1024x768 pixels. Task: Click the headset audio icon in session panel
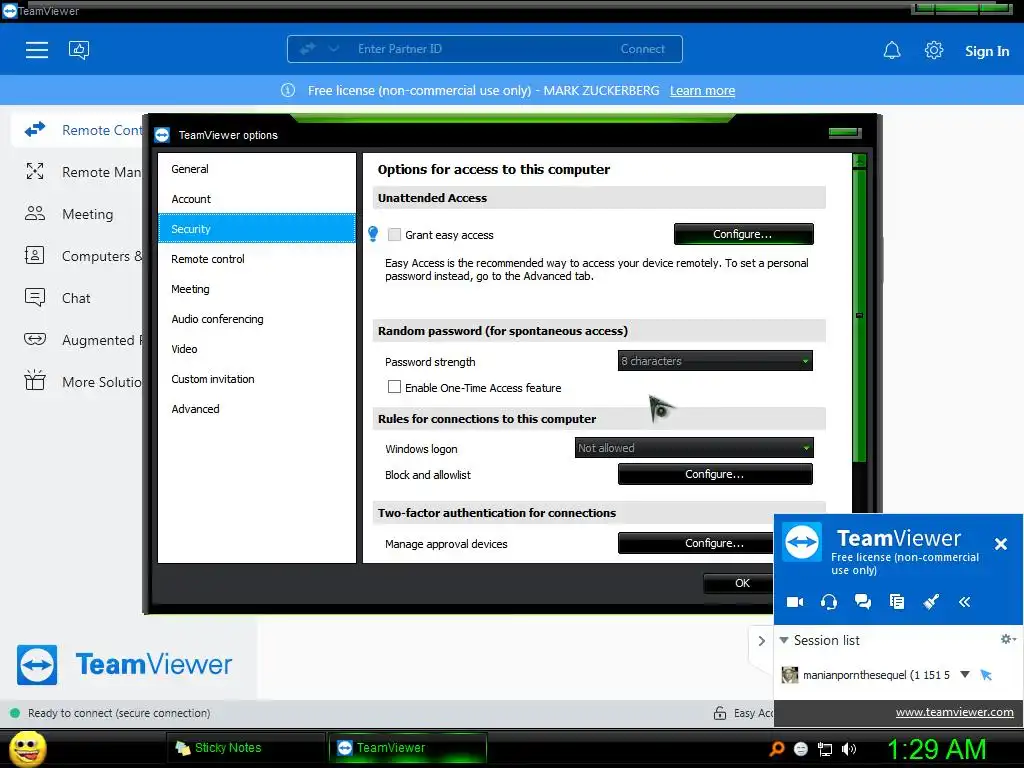pyautogui.click(x=829, y=601)
